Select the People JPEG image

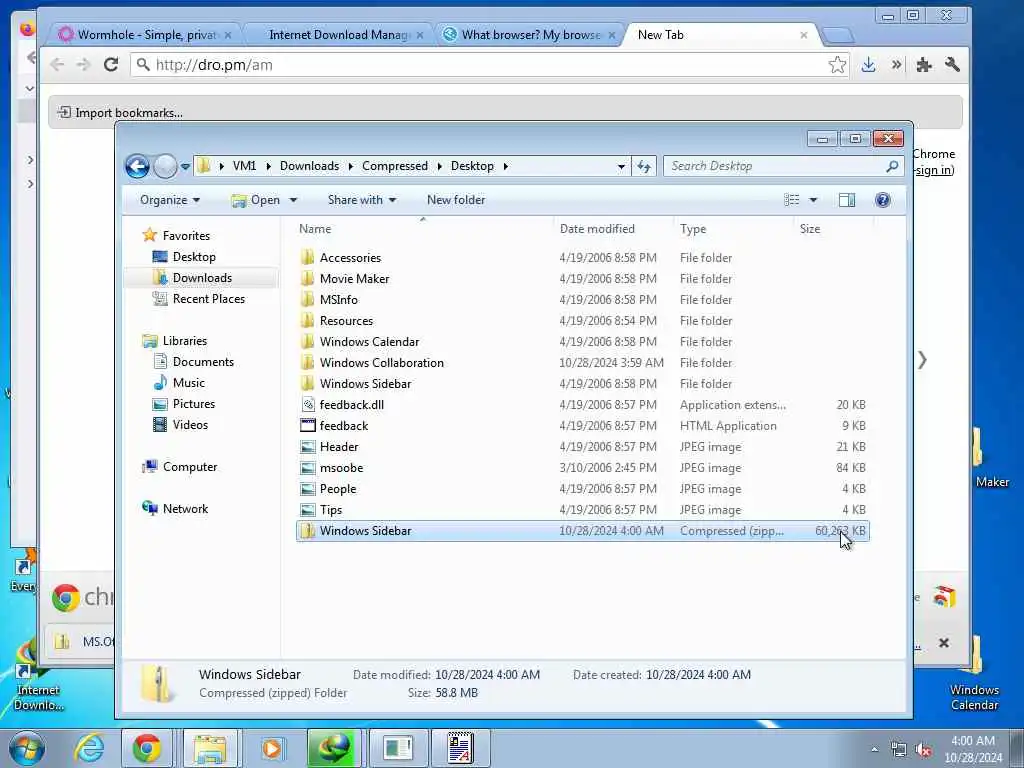click(x=583, y=488)
